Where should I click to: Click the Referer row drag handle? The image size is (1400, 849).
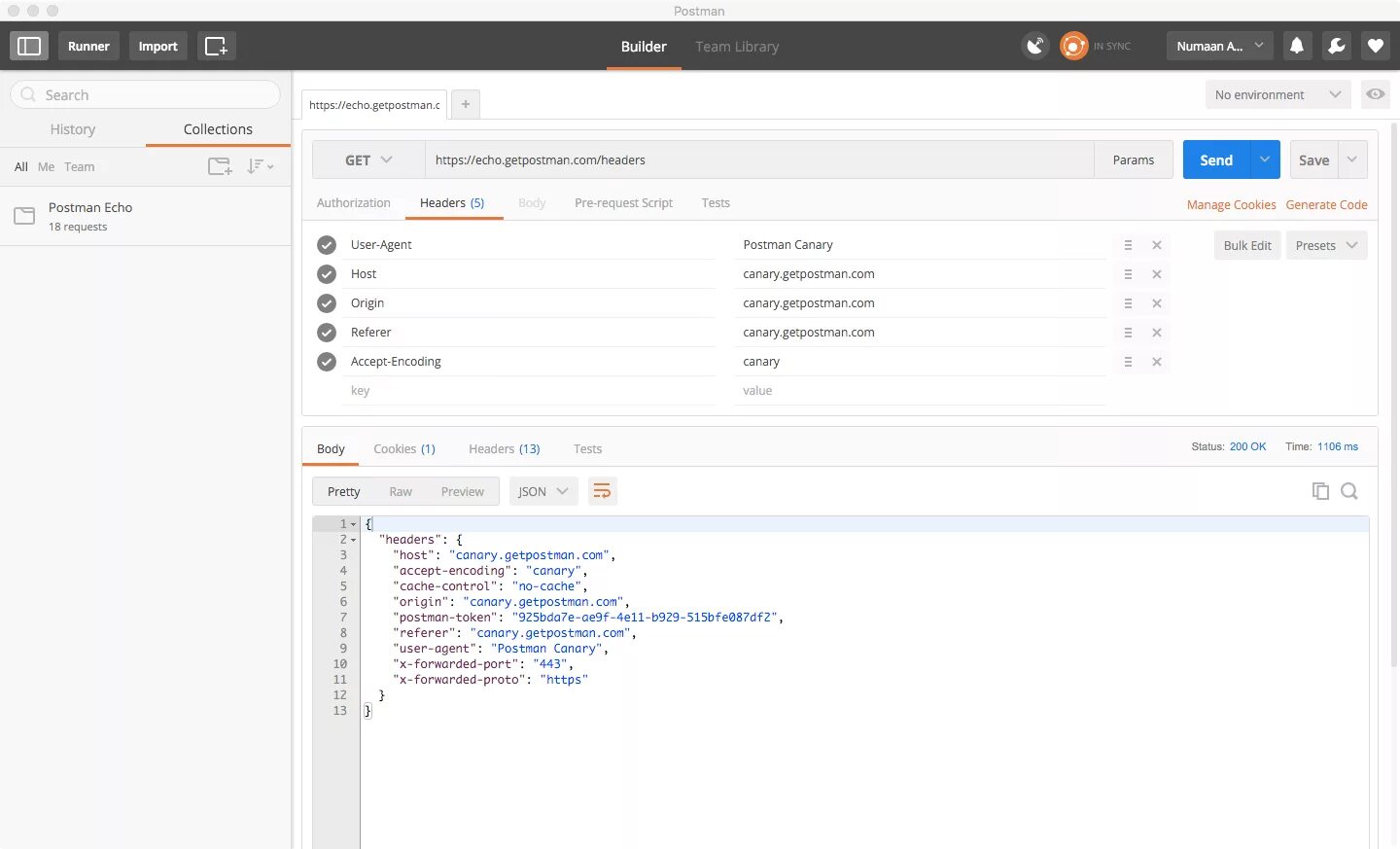pos(1128,333)
